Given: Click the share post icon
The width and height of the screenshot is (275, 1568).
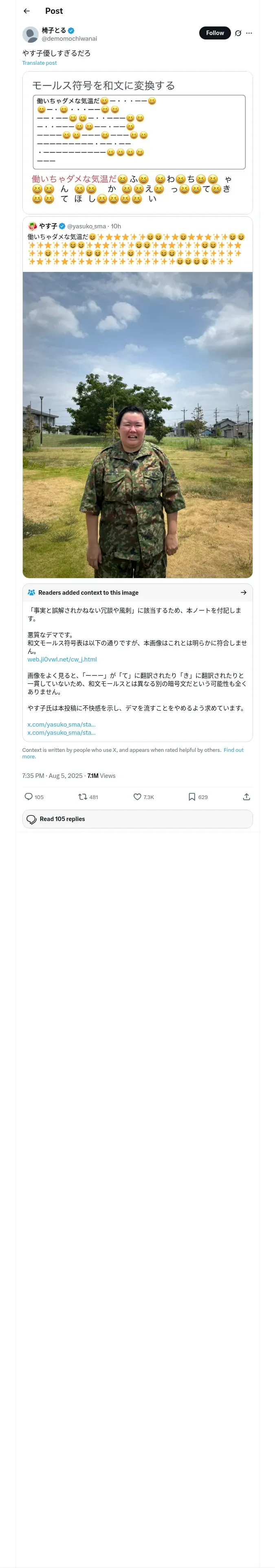Looking at the screenshot, I should (x=246, y=796).
